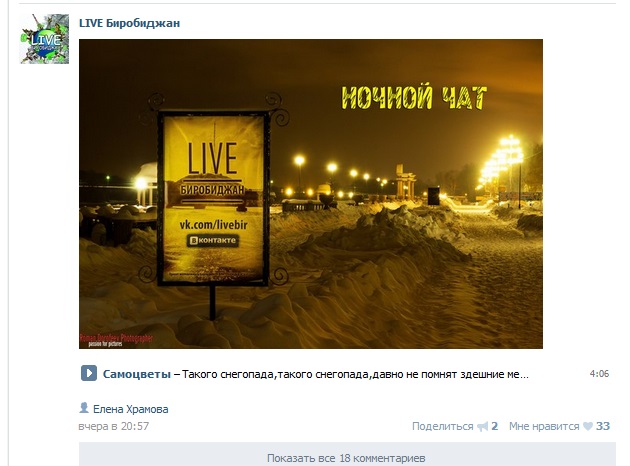The height and width of the screenshot is (466, 630).
Task: Open Елена Храмова's profile link
Action: coord(131,409)
